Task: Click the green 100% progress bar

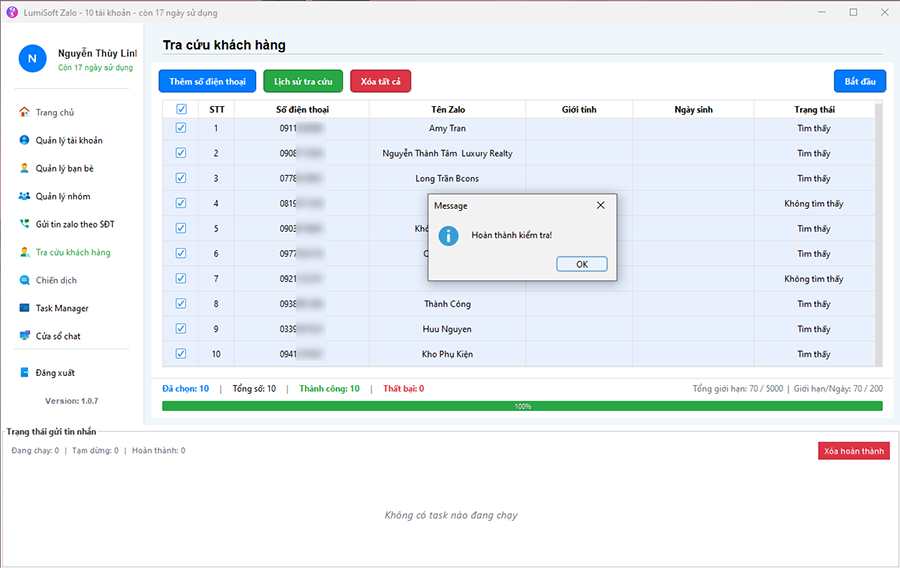Action: tap(522, 406)
